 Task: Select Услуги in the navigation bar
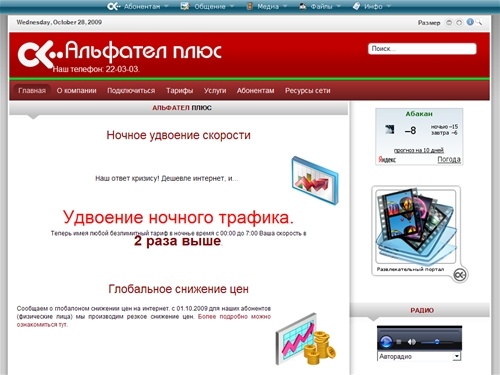pyautogui.click(x=215, y=91)
